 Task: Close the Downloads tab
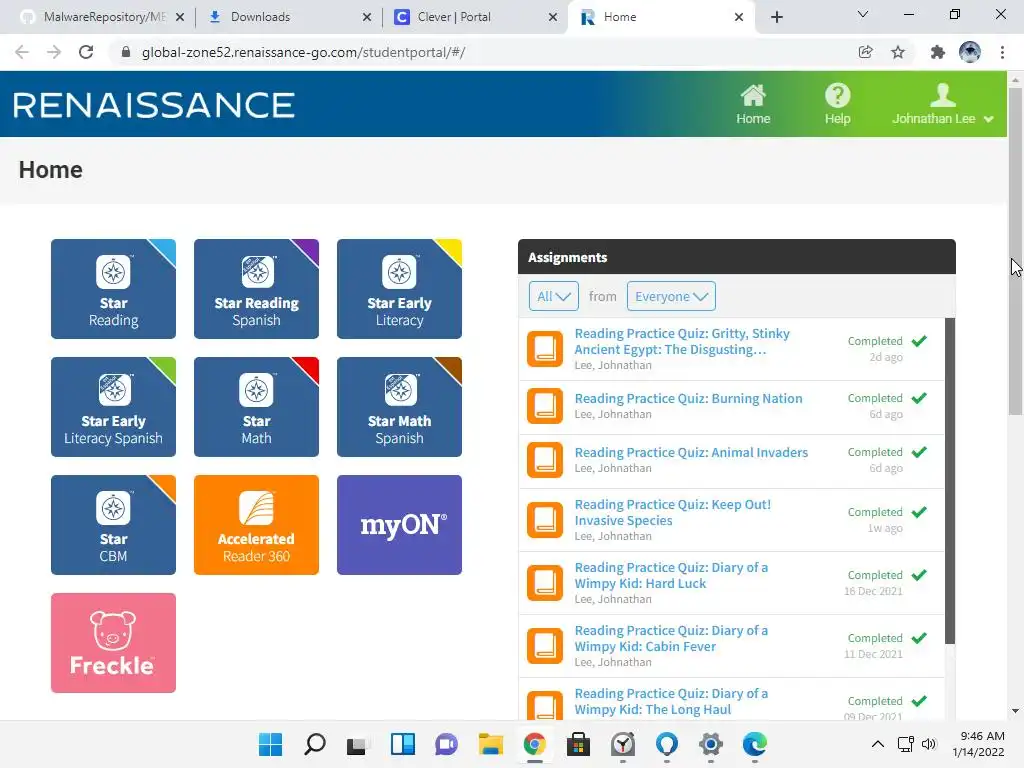point(366,17)
